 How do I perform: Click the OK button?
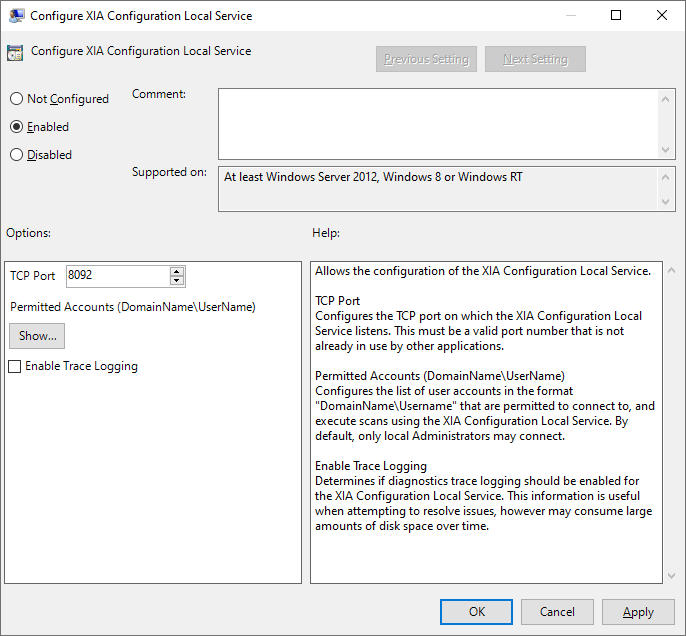pos(476,612)
